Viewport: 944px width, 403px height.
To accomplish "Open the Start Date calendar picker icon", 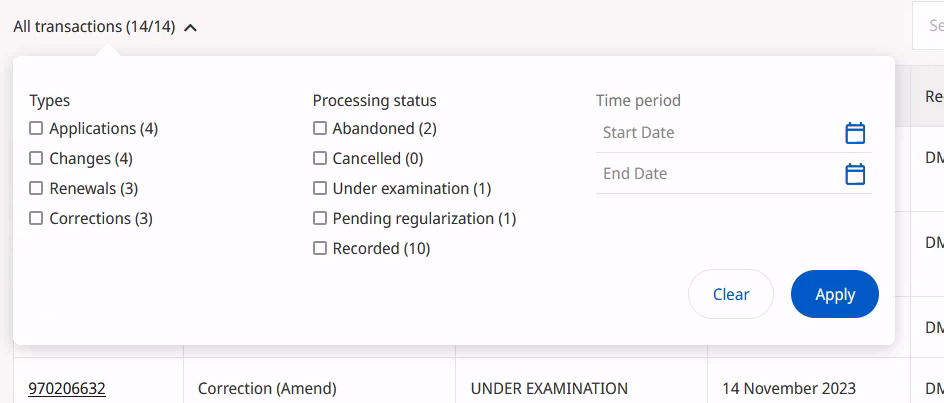I will click(x=855, y=133).
